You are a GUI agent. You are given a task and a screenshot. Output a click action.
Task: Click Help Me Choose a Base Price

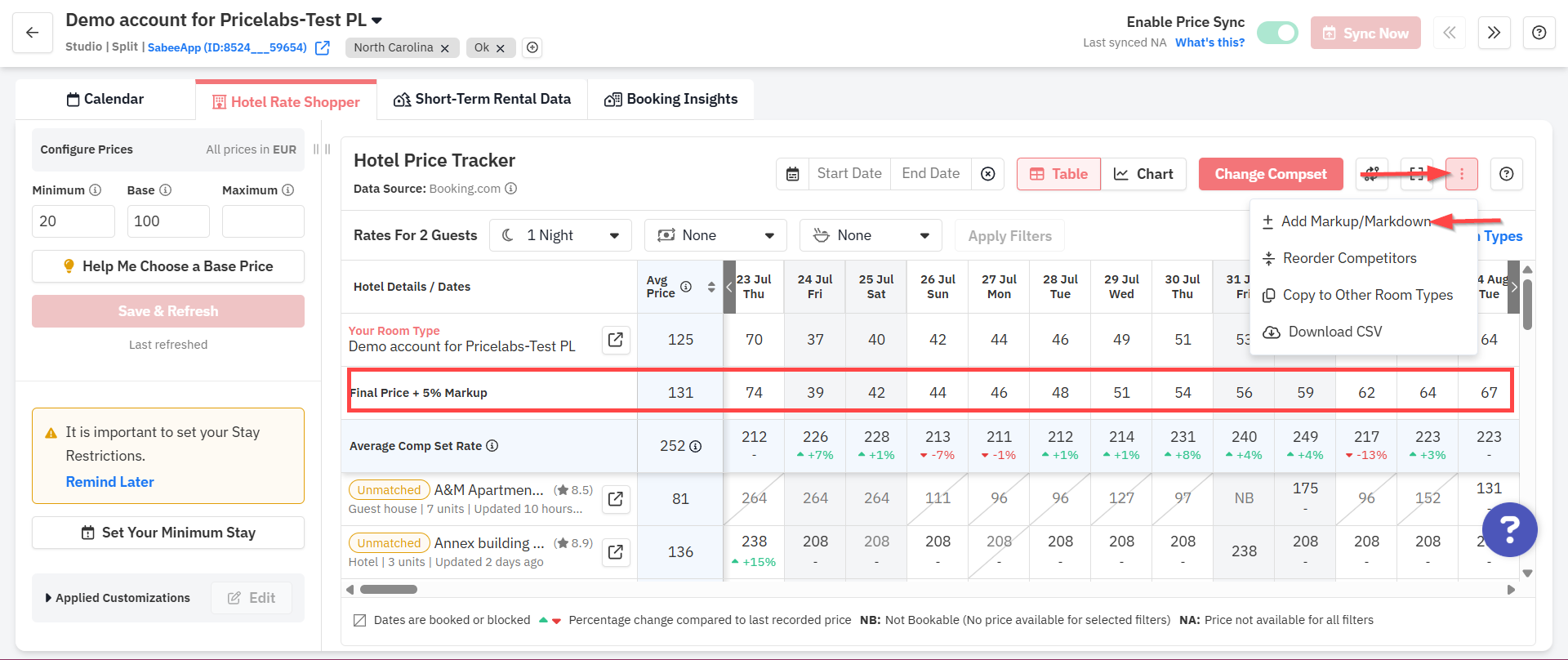(x=168, y=266)
